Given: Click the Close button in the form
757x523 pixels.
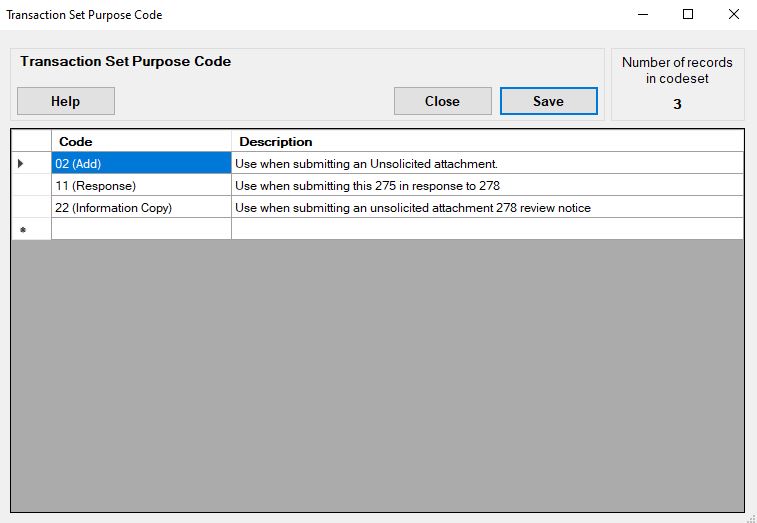Looking at the screenshot, I should pyautogui.click(x=442, y=101).
